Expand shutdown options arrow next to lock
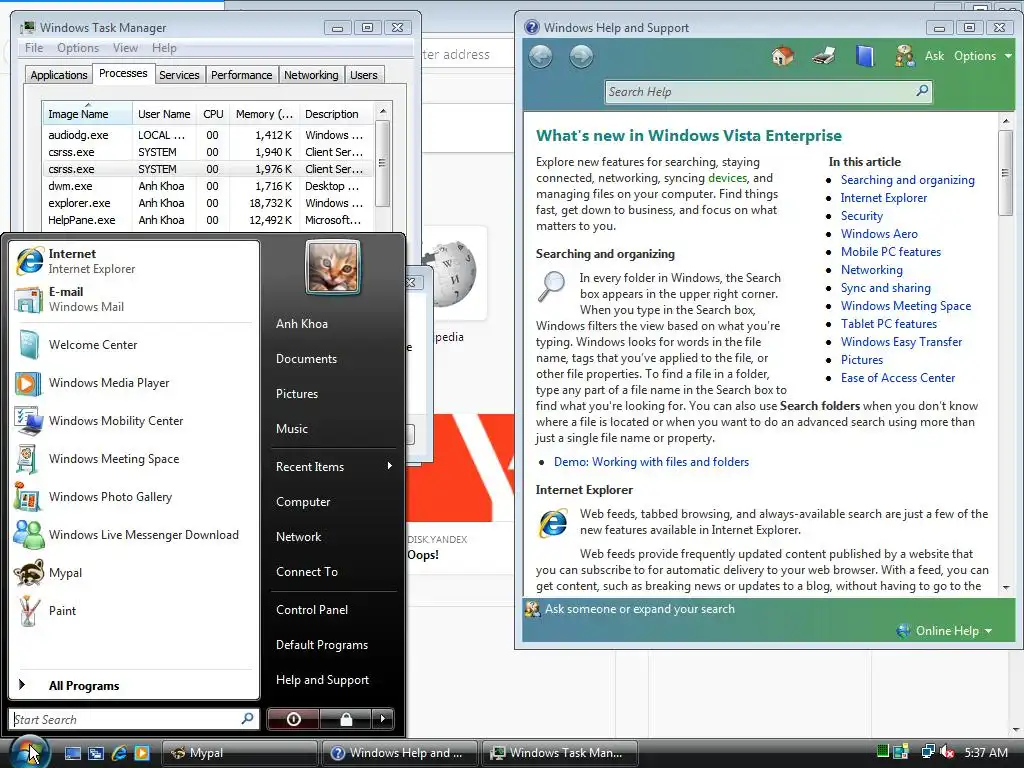Screen dimensions: 1024x768 383,719
